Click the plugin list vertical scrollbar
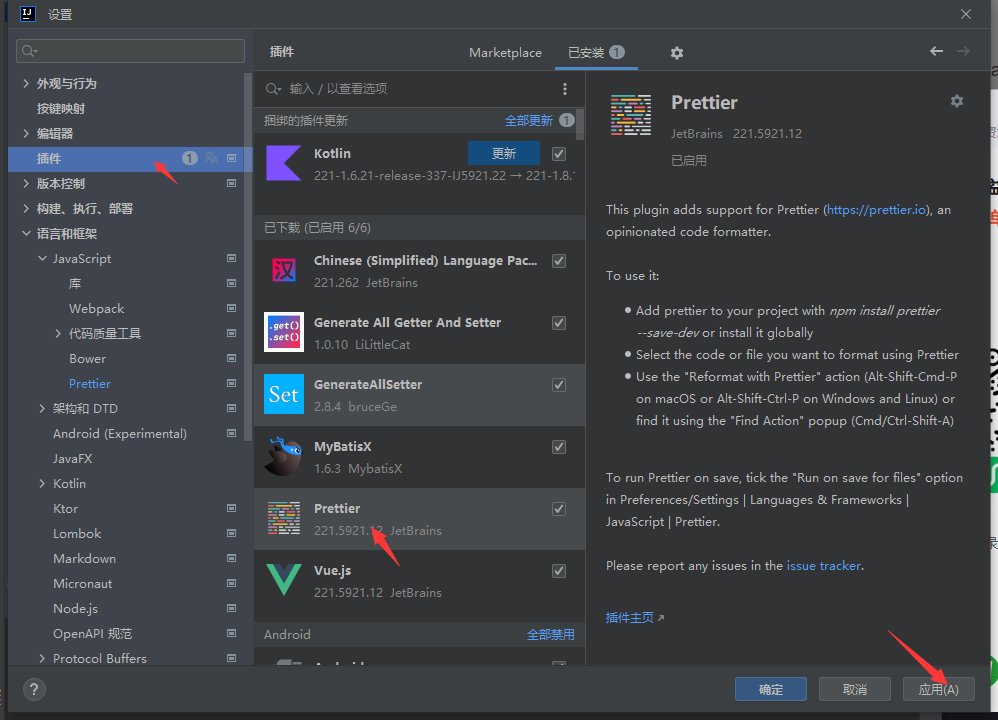The image size is (998, 720). click(580, 124)
